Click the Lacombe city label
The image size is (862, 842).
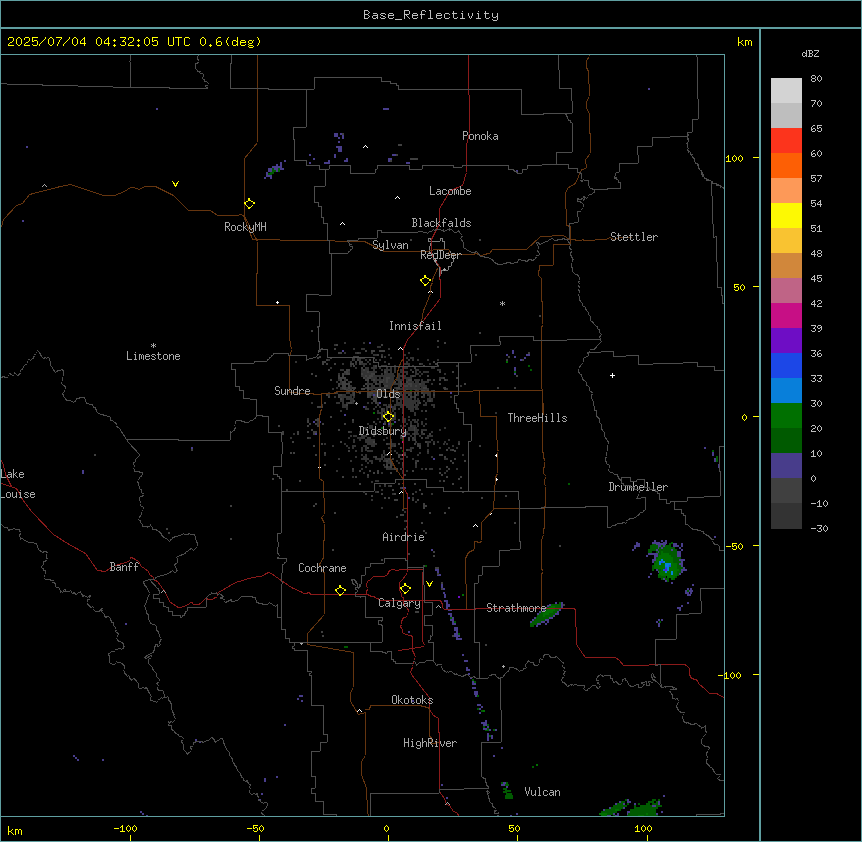pyautogui.click(x=450, y=191)
